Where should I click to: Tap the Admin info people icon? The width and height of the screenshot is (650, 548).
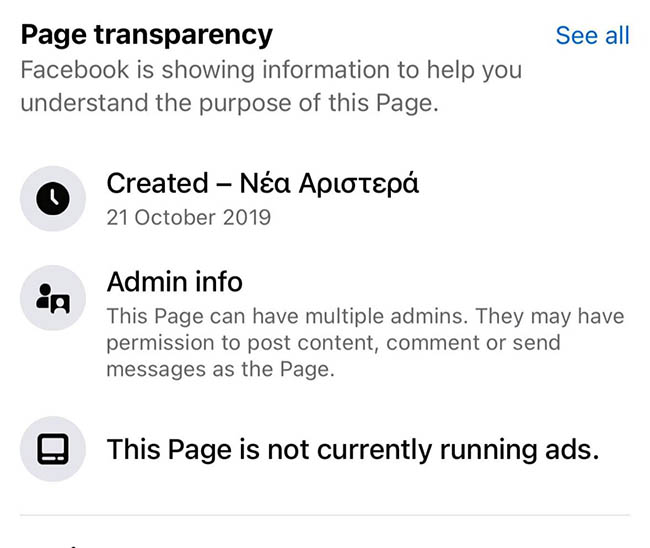53,298
